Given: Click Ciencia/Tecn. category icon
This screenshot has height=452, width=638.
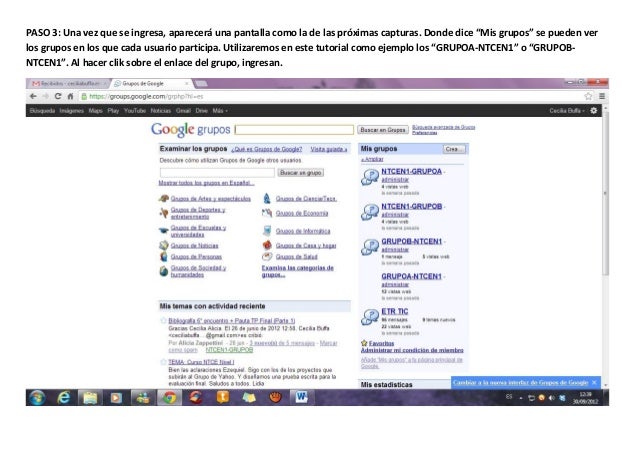Looking at the screenshot, I should pos(267,199).
